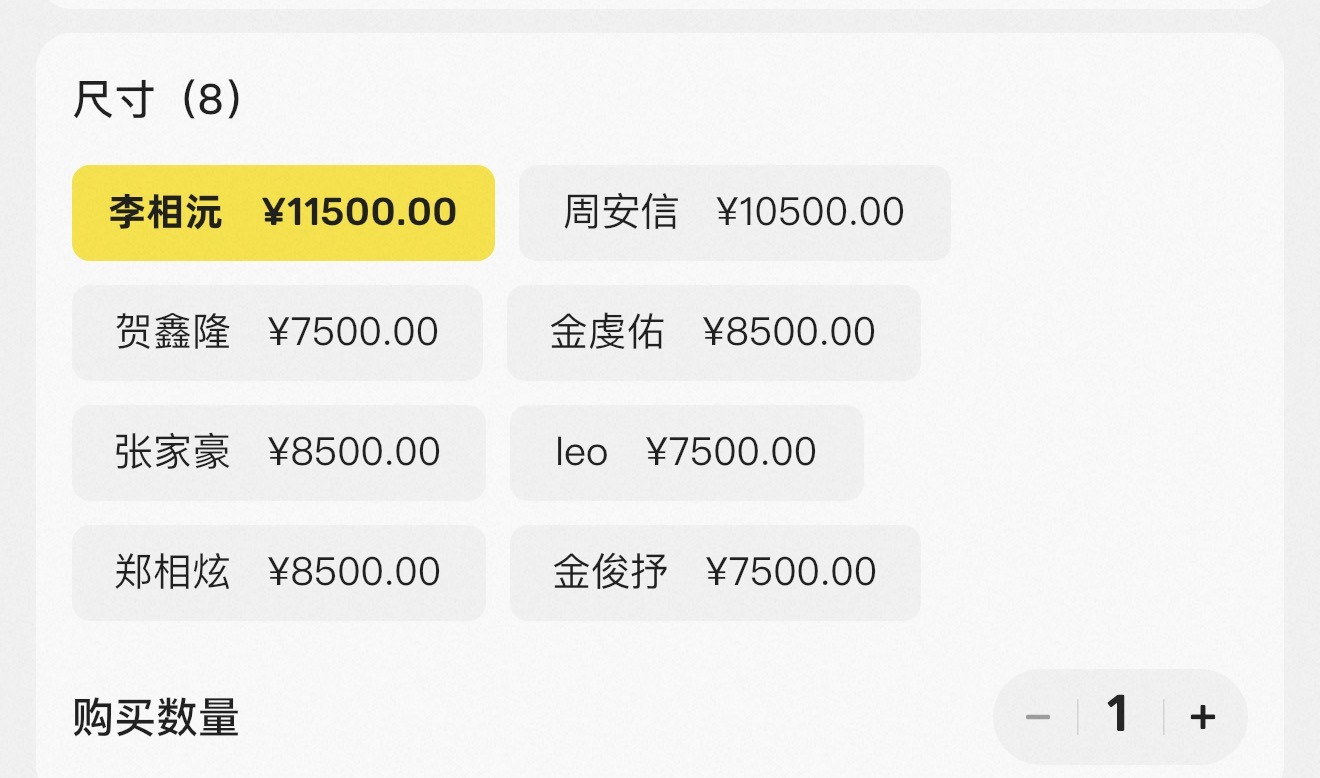Image resolution: width=1320 pixels, height=778 pixels.
Task: Decrease quantity with the minus icon
Action: click(1038, 717)
